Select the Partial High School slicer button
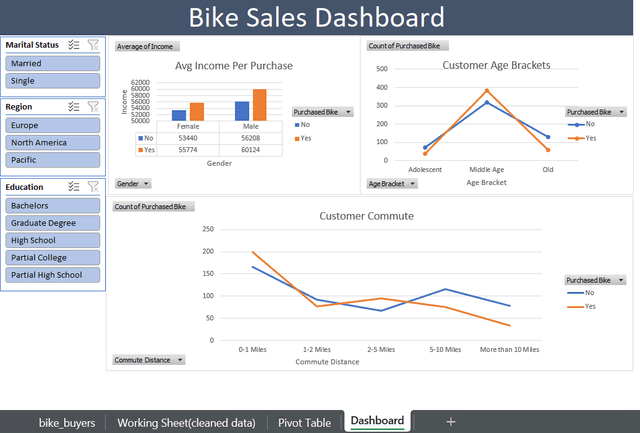Screen dimensions: 640x433 (53, 274)
